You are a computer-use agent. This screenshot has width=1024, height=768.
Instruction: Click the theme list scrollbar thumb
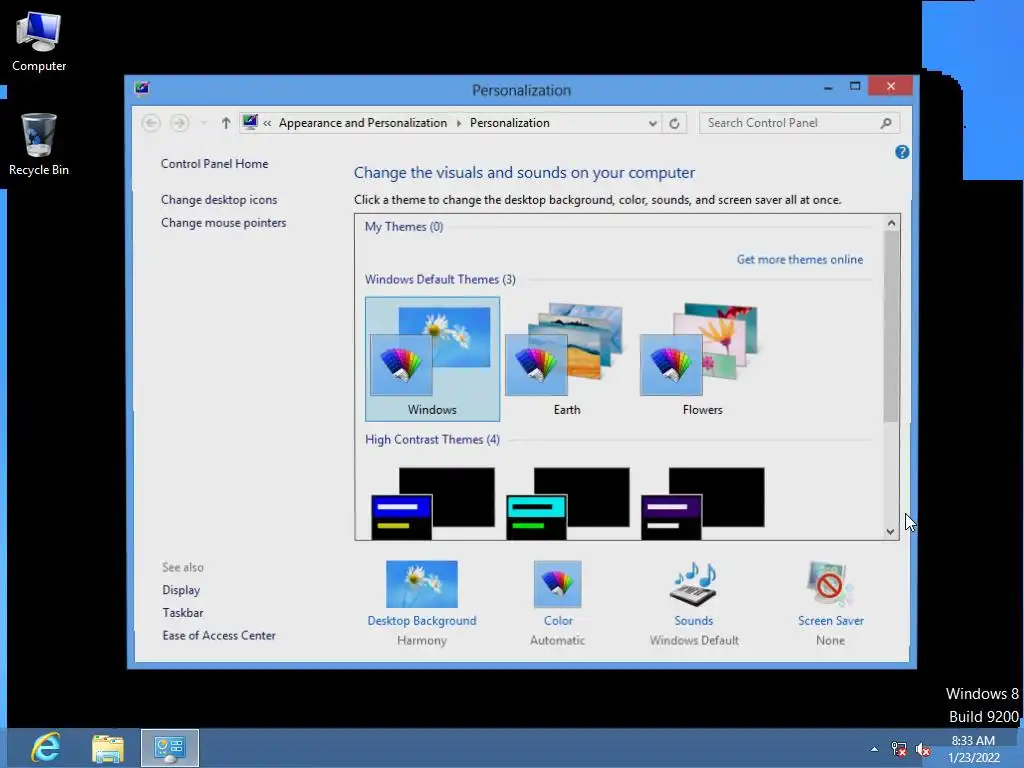[x=891, y=327]
